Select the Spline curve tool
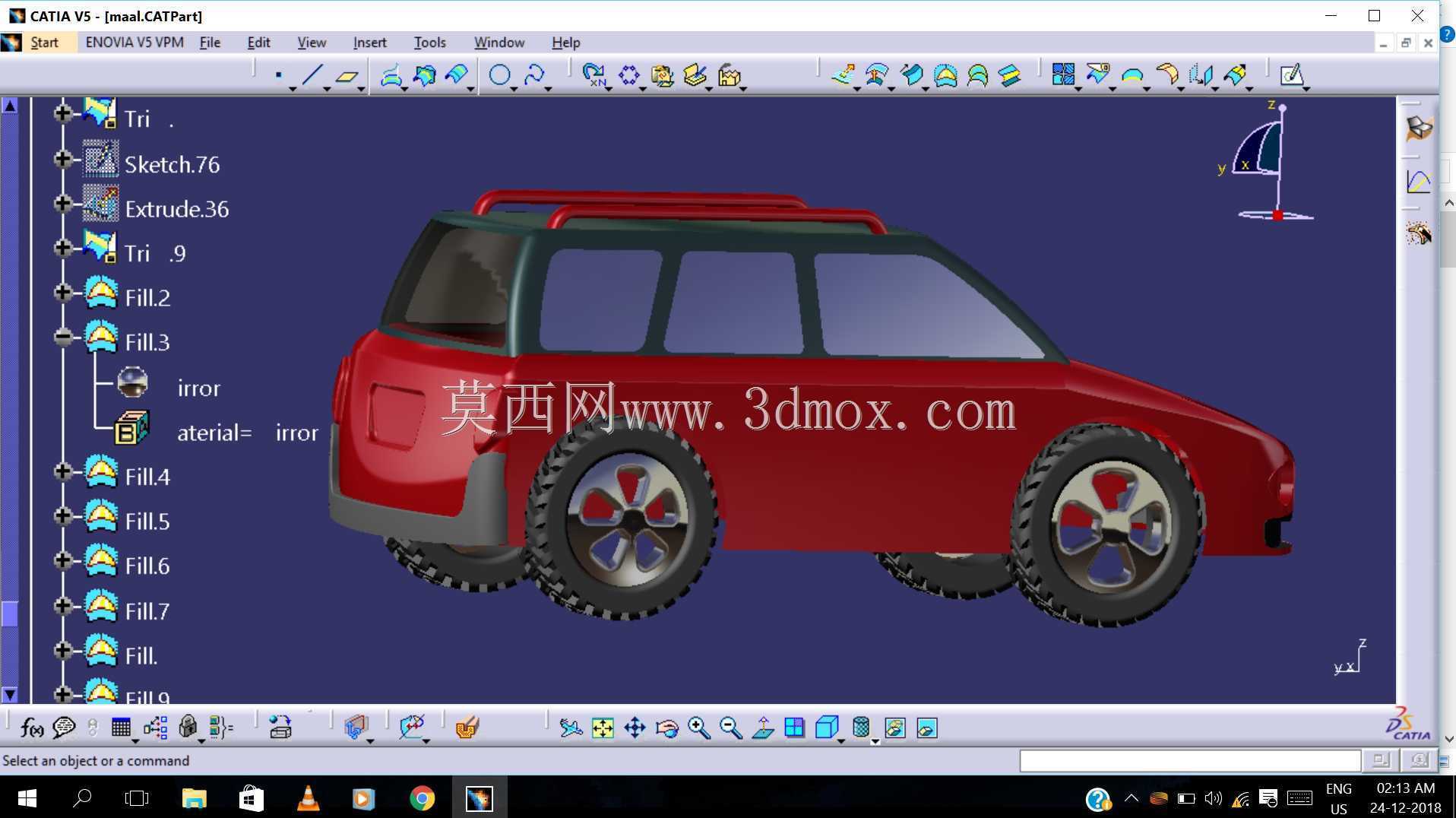The image size is (1456, 818). pyautogui.click(x=534, y=75)
